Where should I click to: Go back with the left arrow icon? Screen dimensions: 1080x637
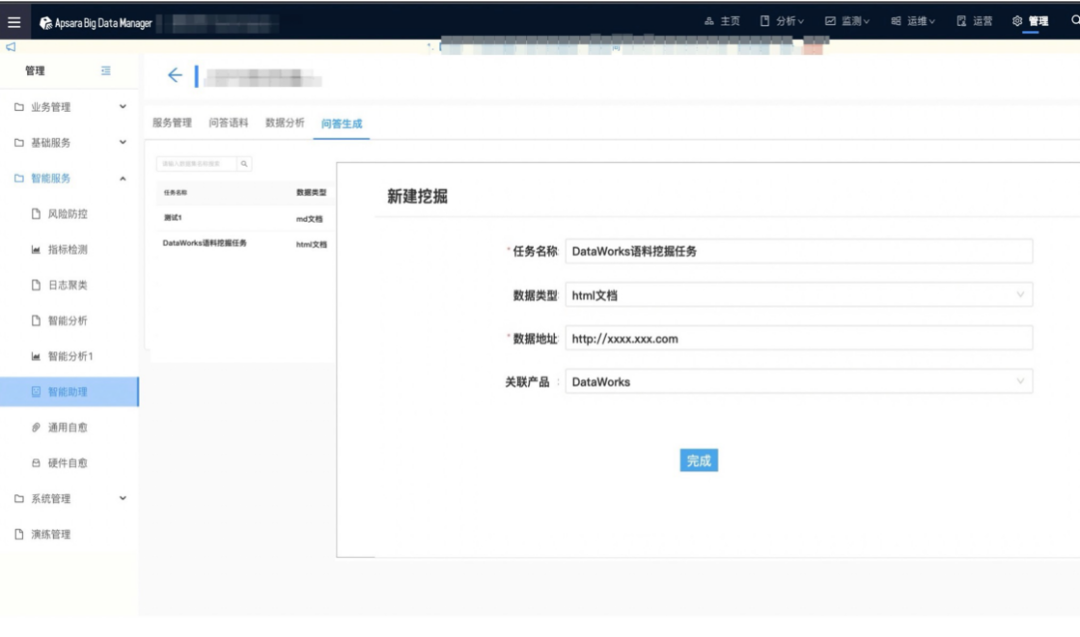tap(175, 75)
